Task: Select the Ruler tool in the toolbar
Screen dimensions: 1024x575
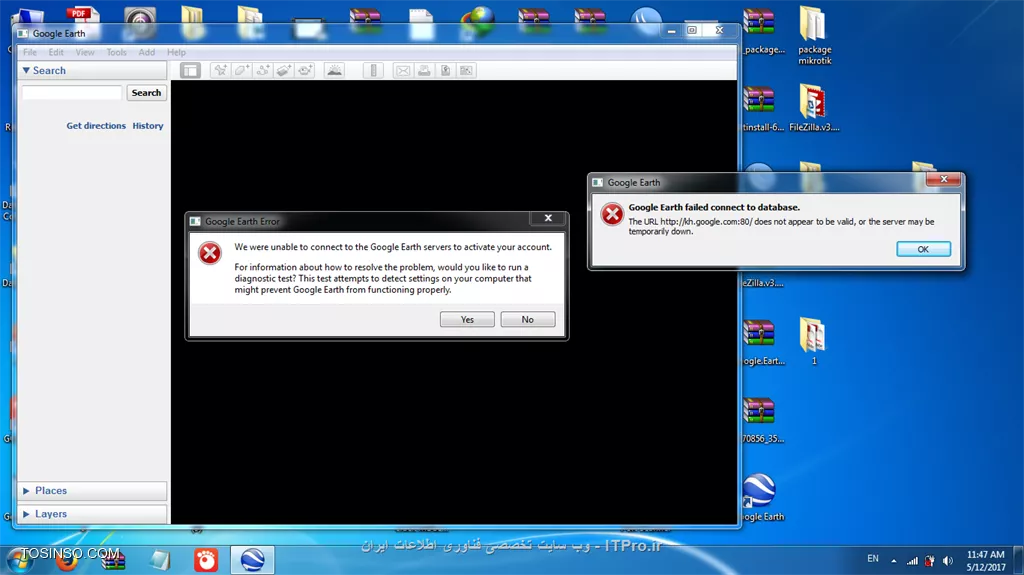Action: tap(373, 71)
